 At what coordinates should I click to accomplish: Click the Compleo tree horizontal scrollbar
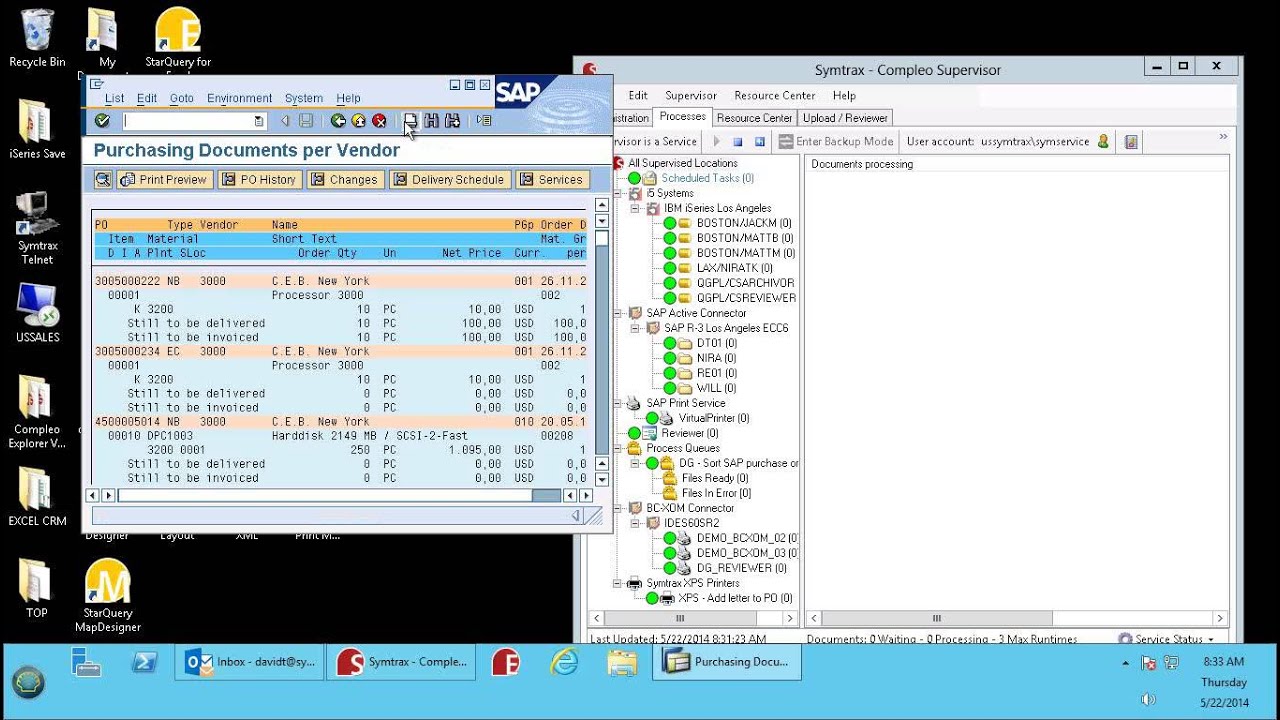coord(695,618)
